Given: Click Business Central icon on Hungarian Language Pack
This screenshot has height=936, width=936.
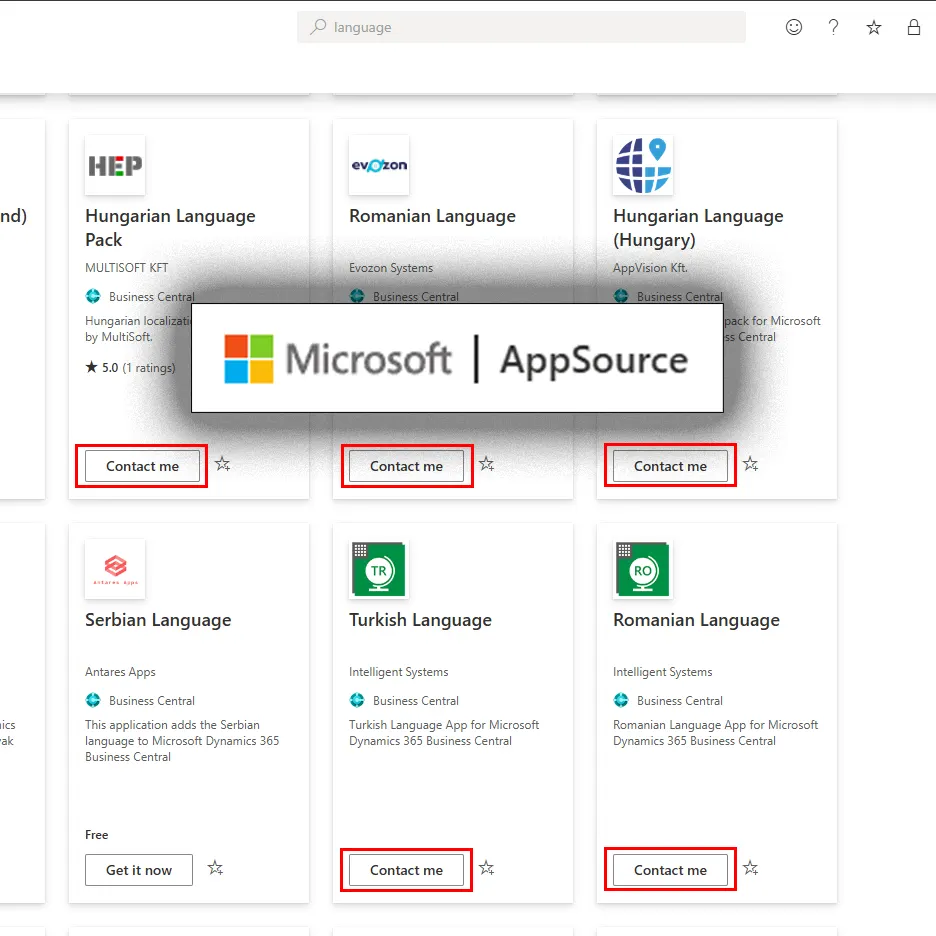Looking at the screenshot, I should (x=93, y=295).
